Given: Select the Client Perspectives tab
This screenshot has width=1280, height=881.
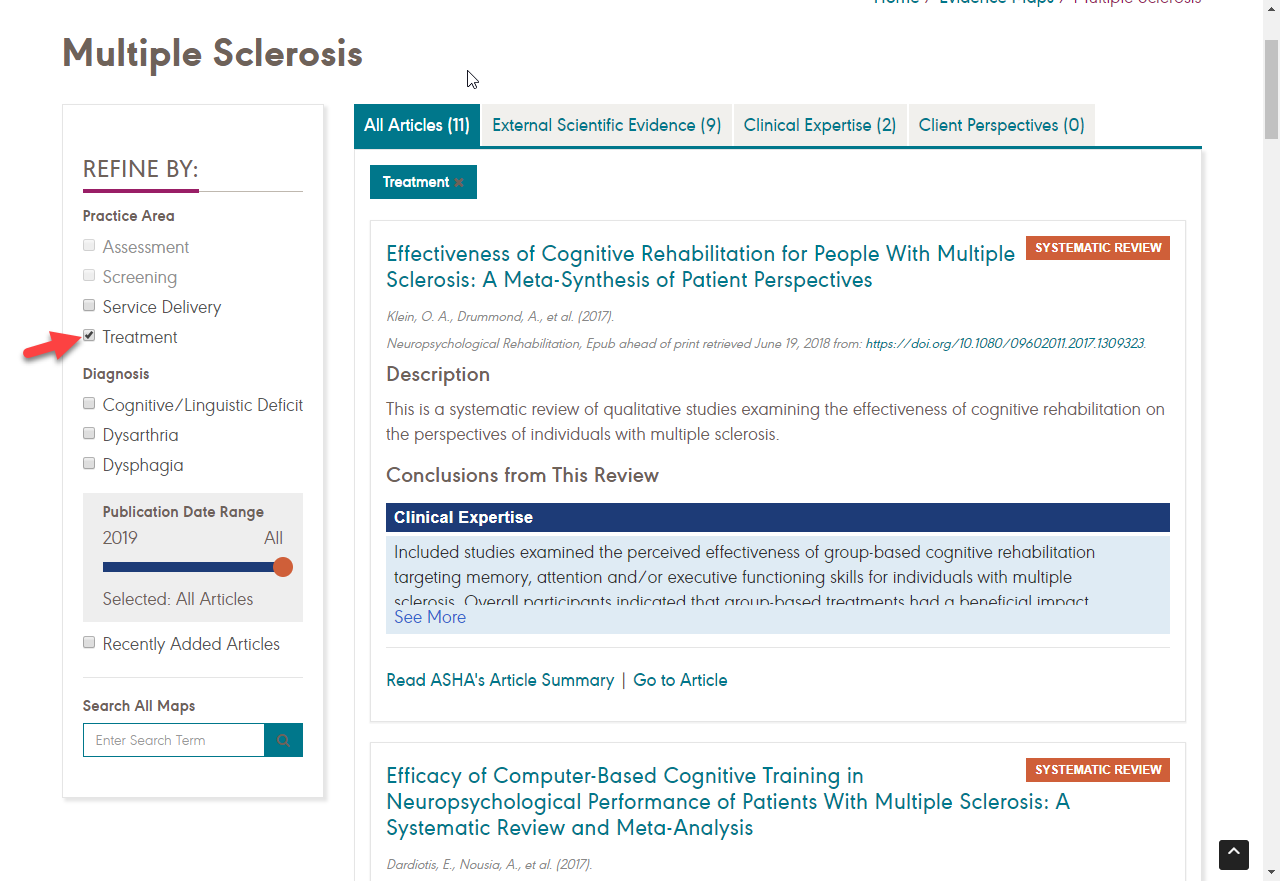Looking at the screenshot, I should coord(1001,125).
